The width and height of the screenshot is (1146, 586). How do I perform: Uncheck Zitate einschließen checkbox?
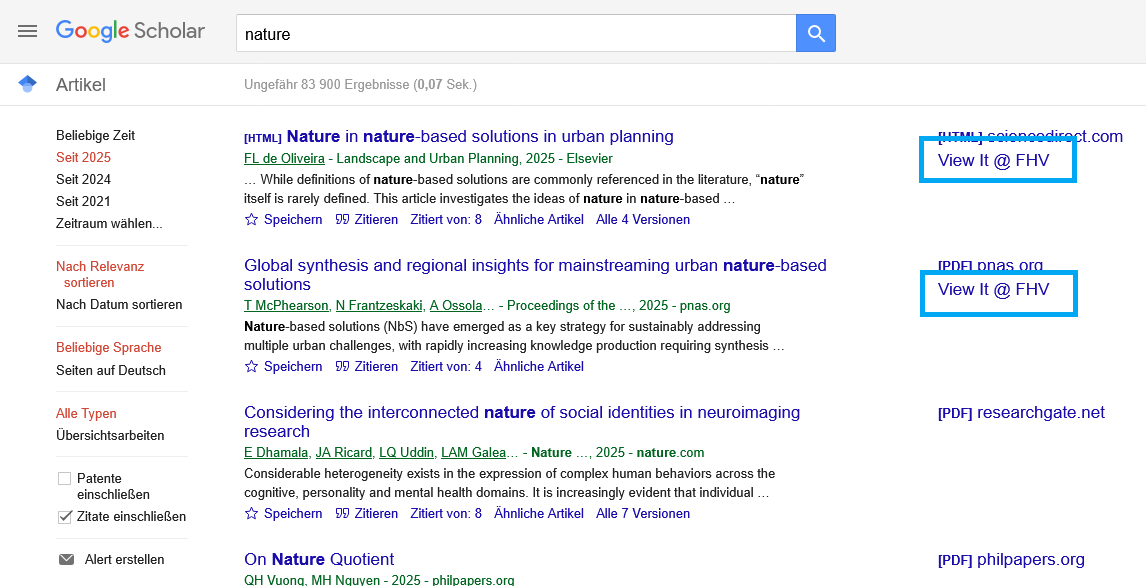[x=65, y=517]
